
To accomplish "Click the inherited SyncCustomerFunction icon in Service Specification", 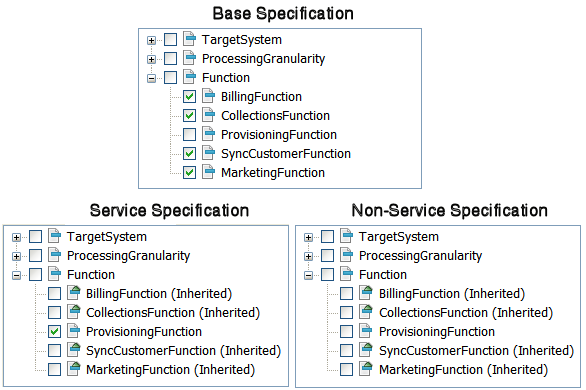I will [x=74, y=350].
